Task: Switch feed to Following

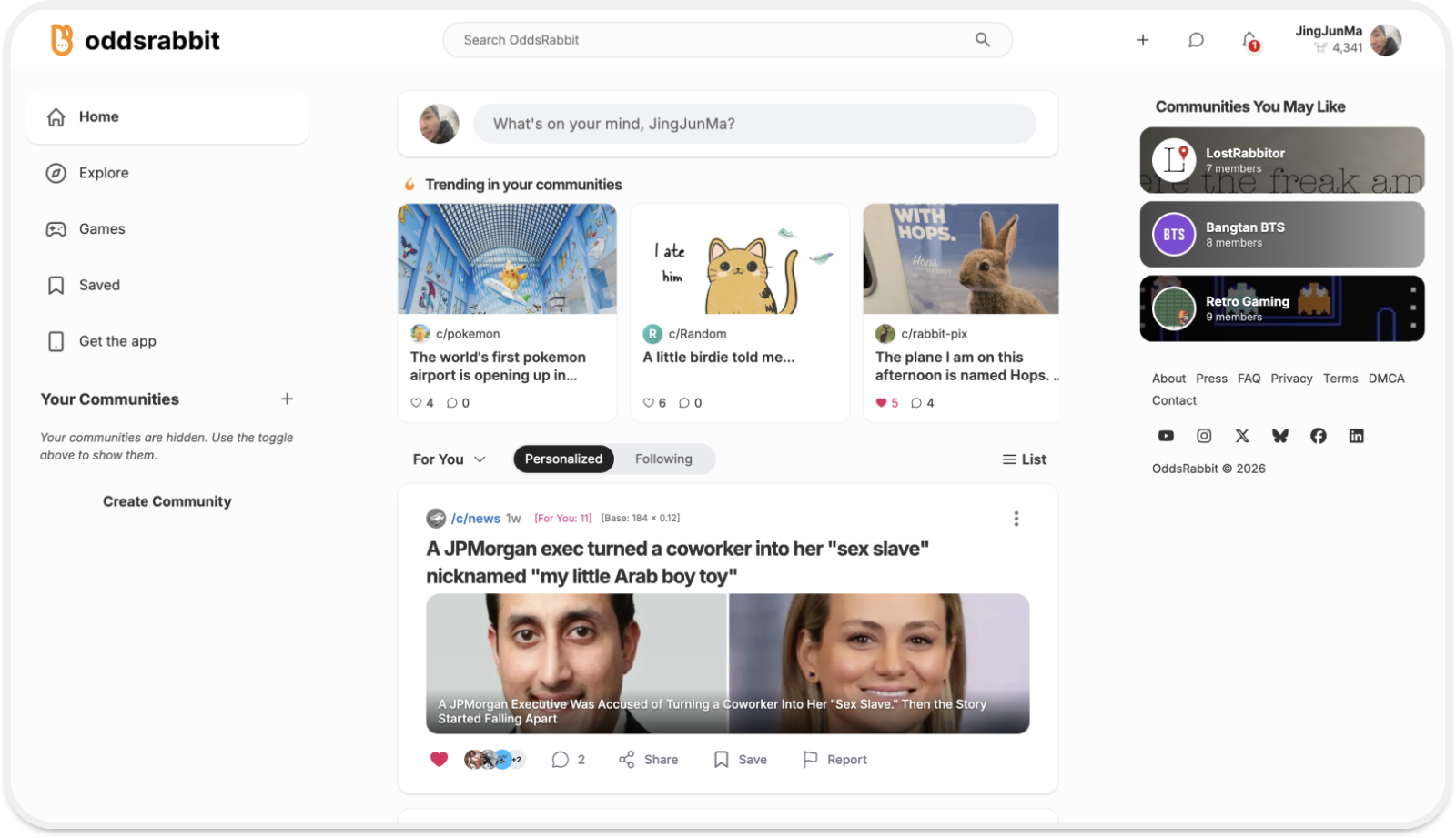Action: (x=663, y=459)
